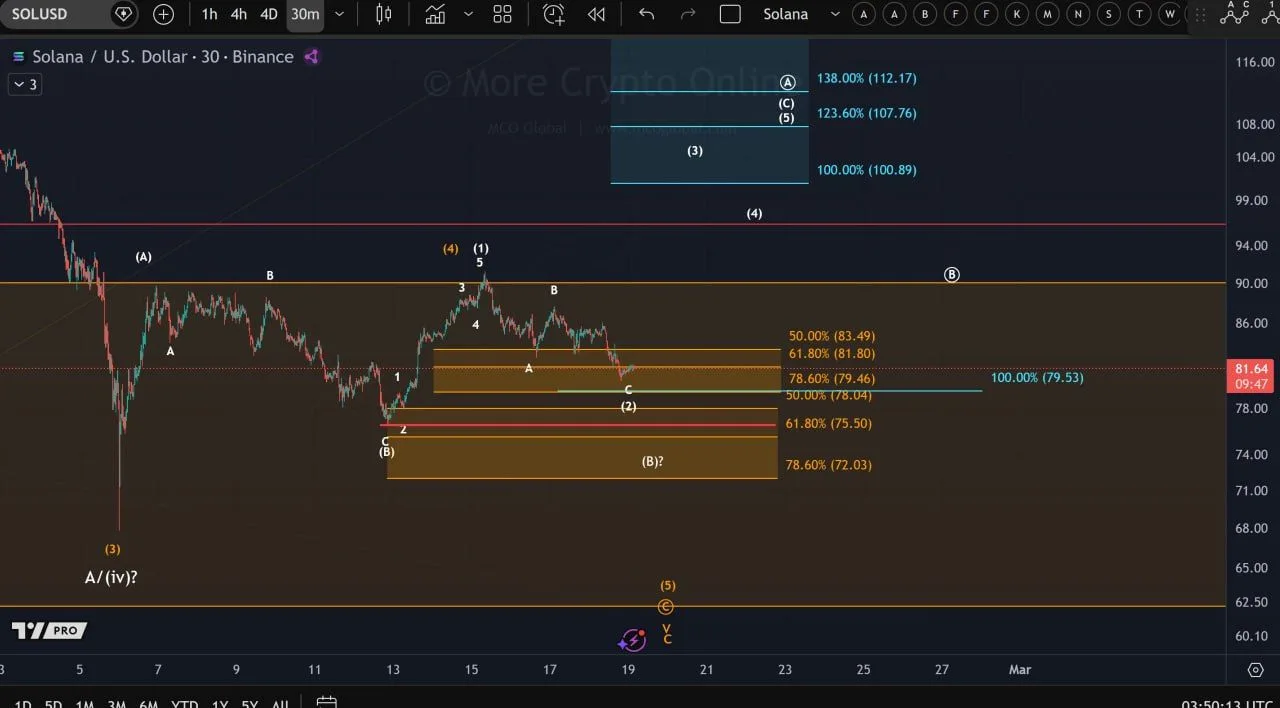
Task: Select the circled M quick-access button
Action: point(1047,14)
